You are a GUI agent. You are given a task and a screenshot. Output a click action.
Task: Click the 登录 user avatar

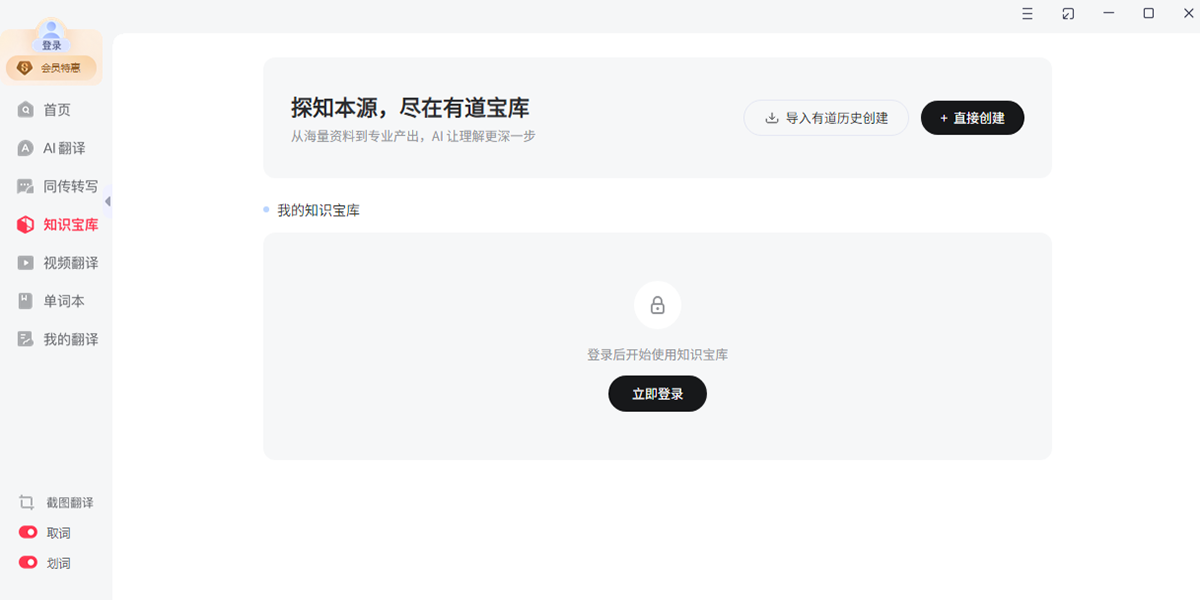52,36
